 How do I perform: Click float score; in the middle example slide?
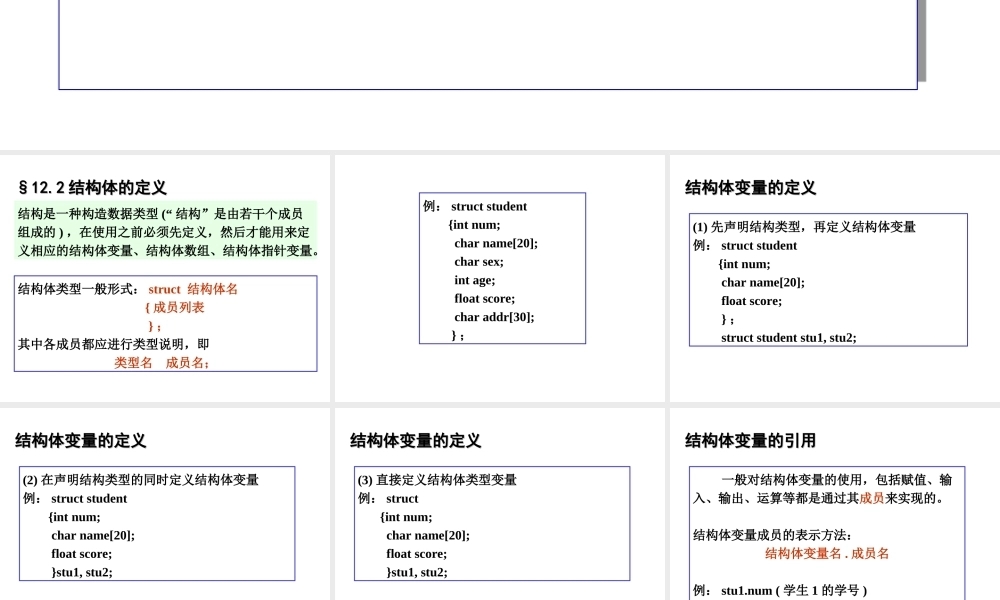coord(485,298)
